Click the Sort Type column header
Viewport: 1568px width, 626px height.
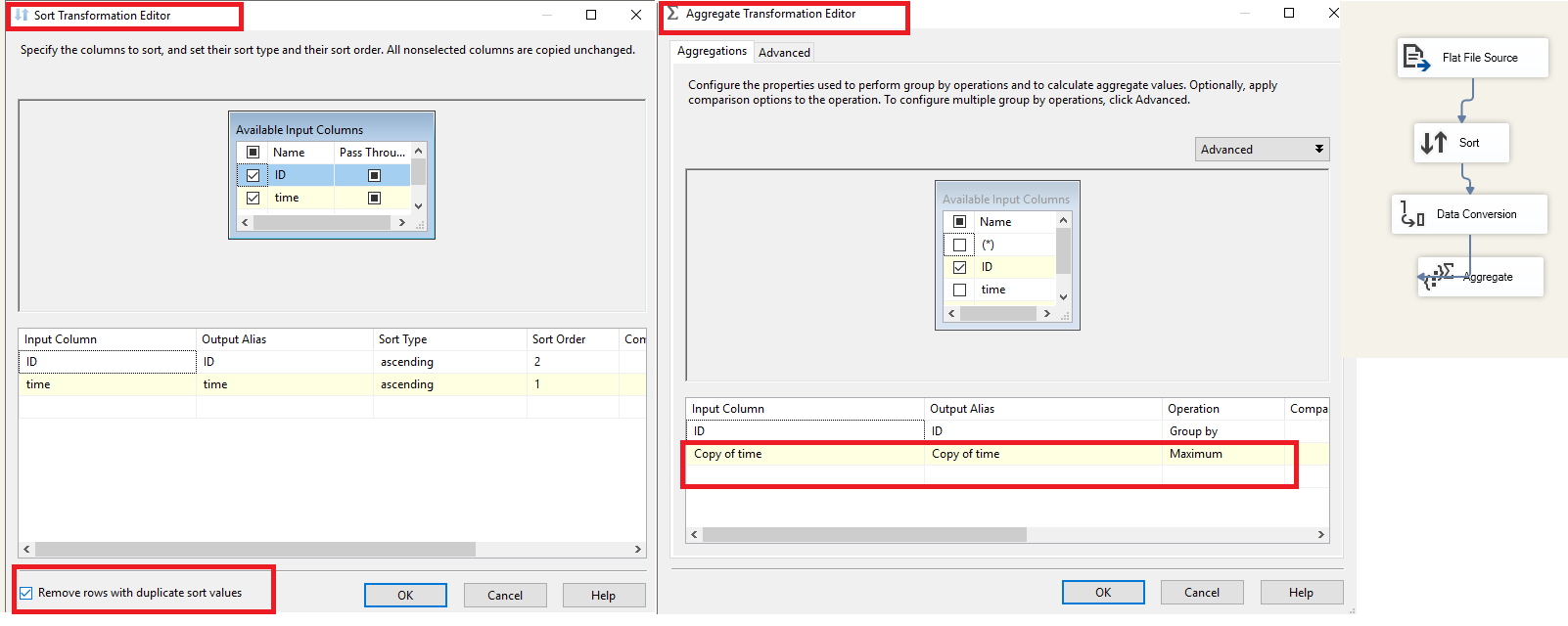point(450,339)
